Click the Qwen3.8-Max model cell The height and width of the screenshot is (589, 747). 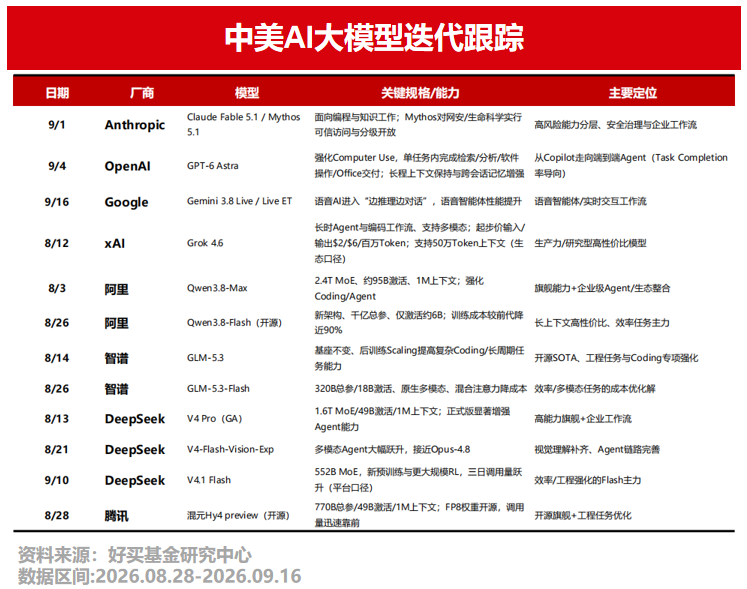(x=217, y=288)
